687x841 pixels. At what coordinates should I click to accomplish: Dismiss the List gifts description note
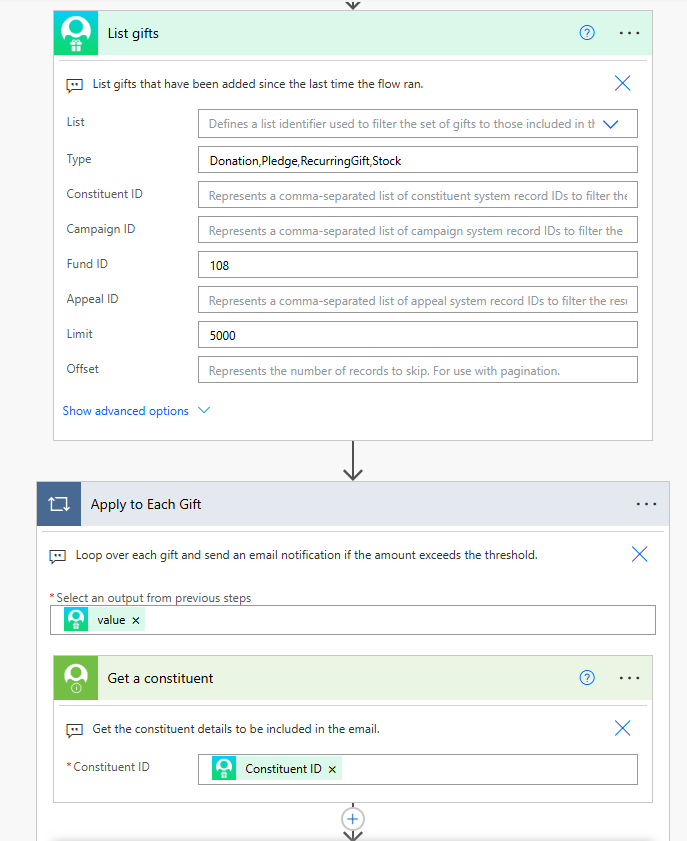(622, 83)
